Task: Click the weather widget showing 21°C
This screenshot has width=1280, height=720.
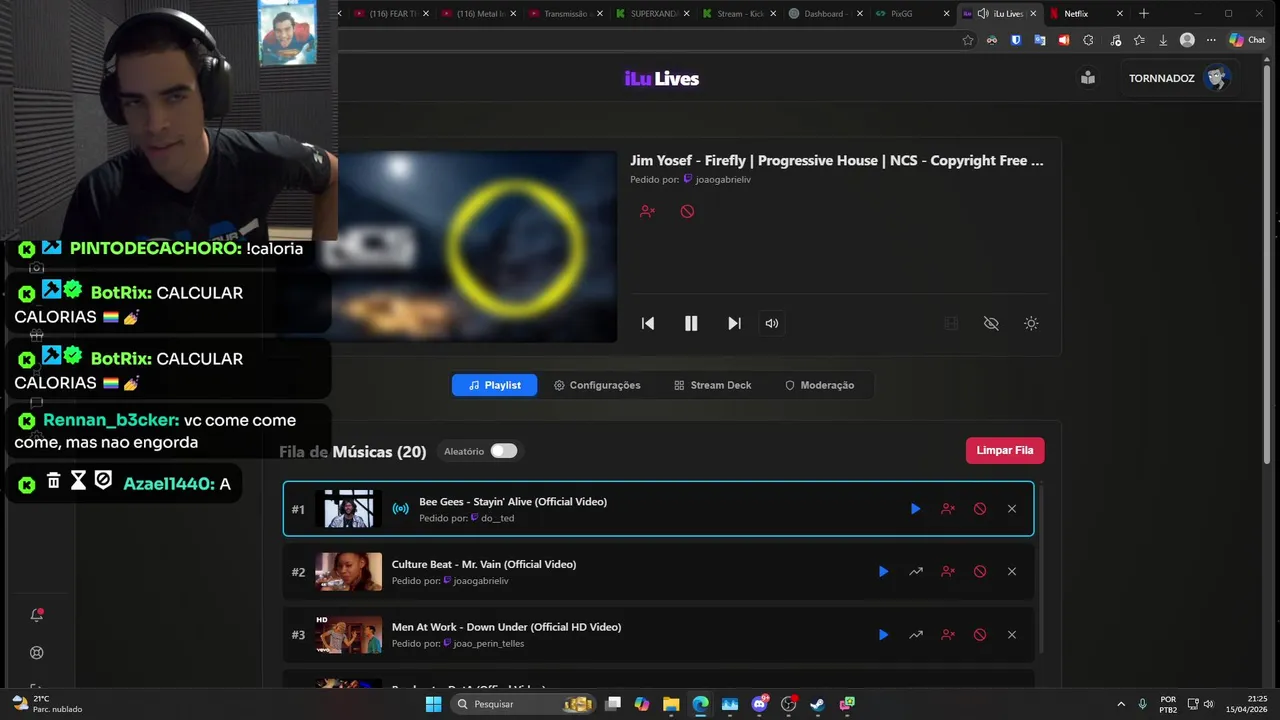Action: [47, 704]
